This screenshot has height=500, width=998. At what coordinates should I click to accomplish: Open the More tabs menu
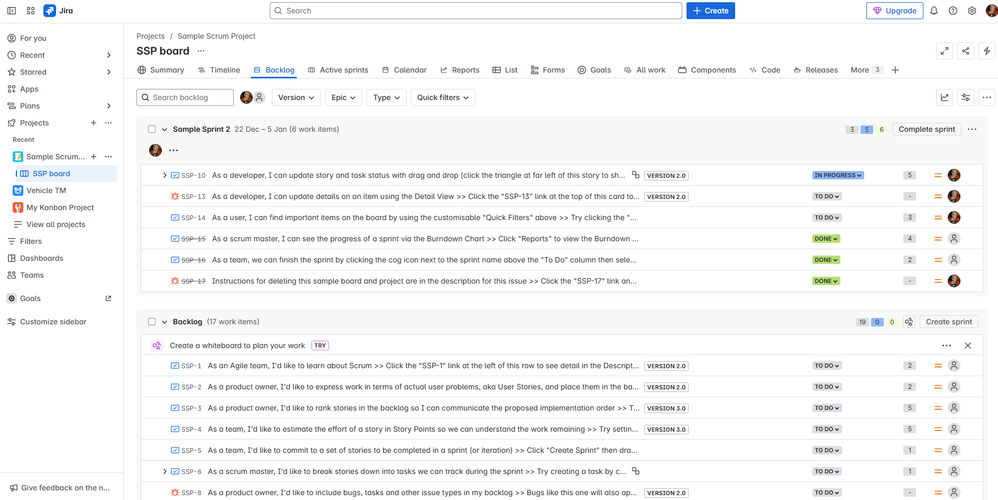click(866, 70)
